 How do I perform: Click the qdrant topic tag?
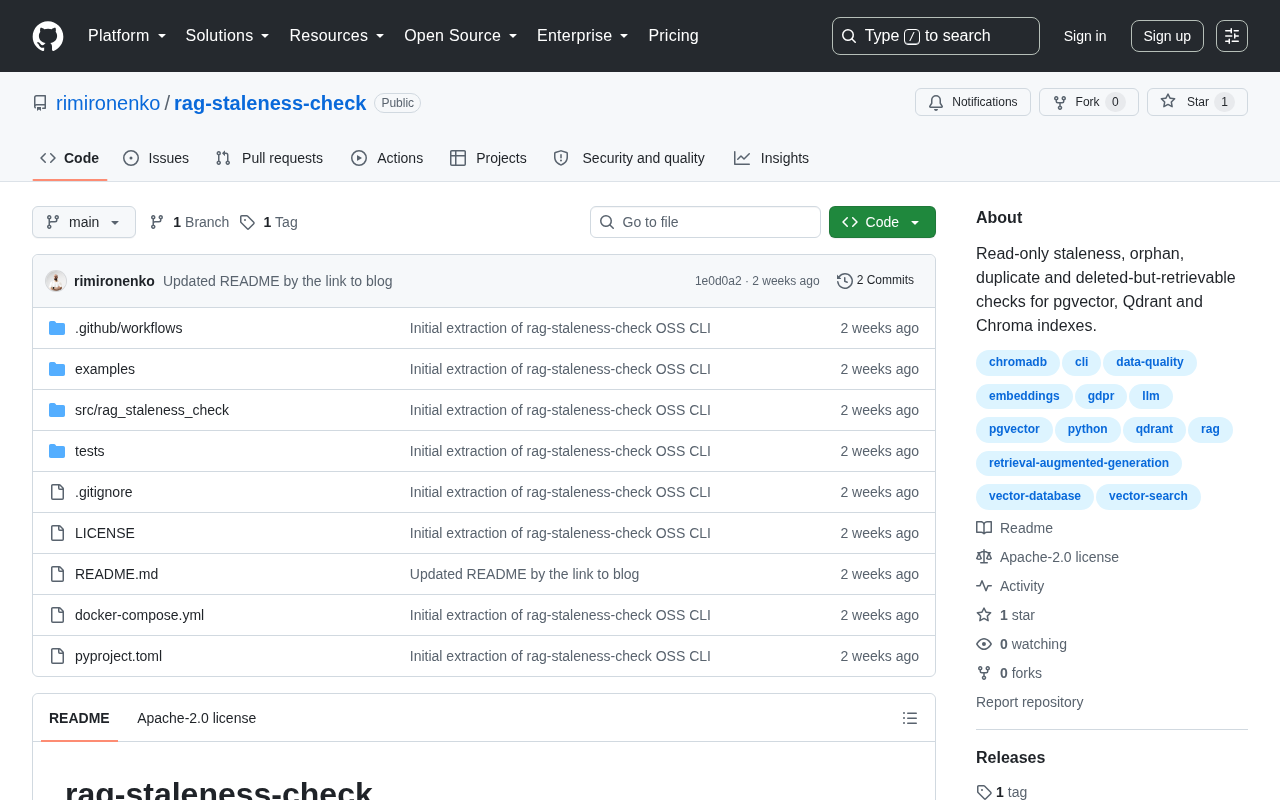[1154, 429]
